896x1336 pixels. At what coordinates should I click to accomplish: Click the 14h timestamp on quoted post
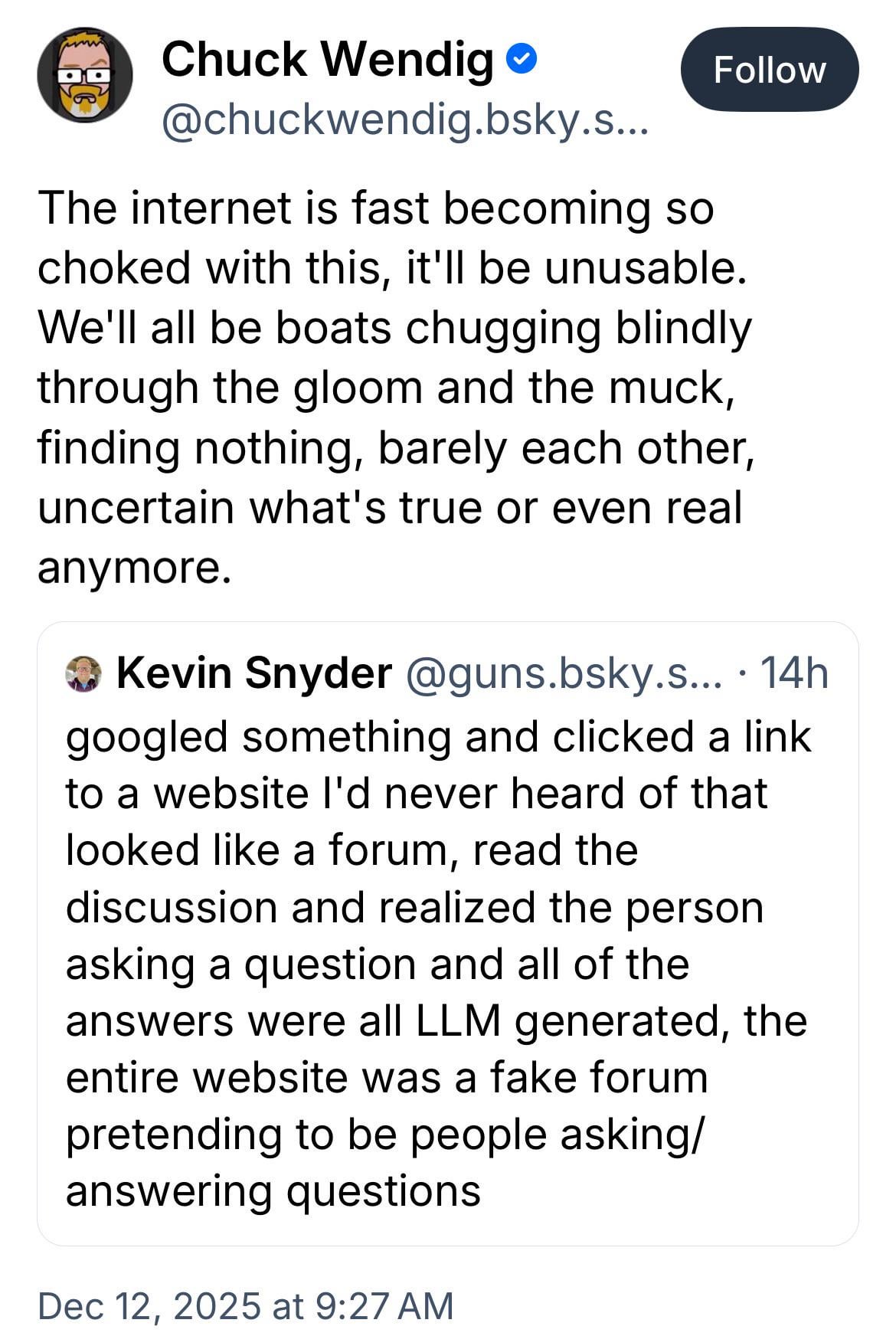(x=795, y=673)
